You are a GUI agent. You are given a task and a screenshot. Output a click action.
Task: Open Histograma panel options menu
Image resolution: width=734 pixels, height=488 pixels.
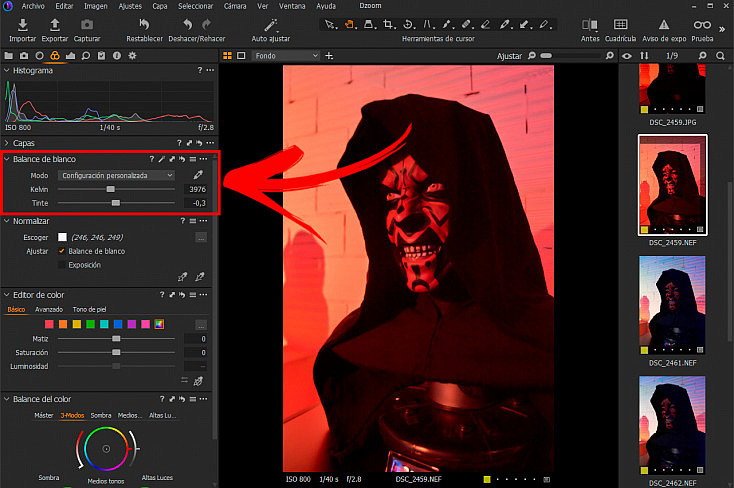[x=211, y=70]
